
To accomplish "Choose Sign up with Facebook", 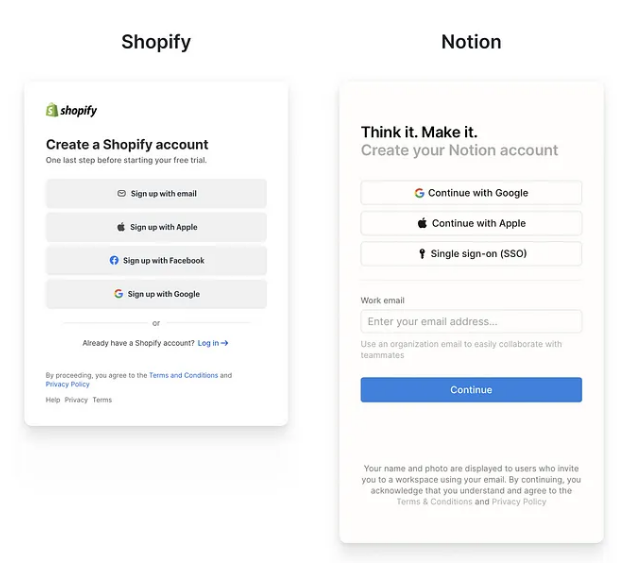I will pyautogui.click(x=156, y=260).
